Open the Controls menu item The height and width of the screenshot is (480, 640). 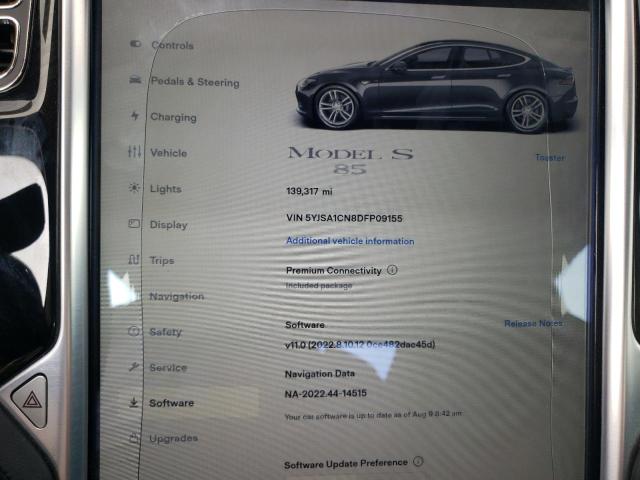click(172, 45)
